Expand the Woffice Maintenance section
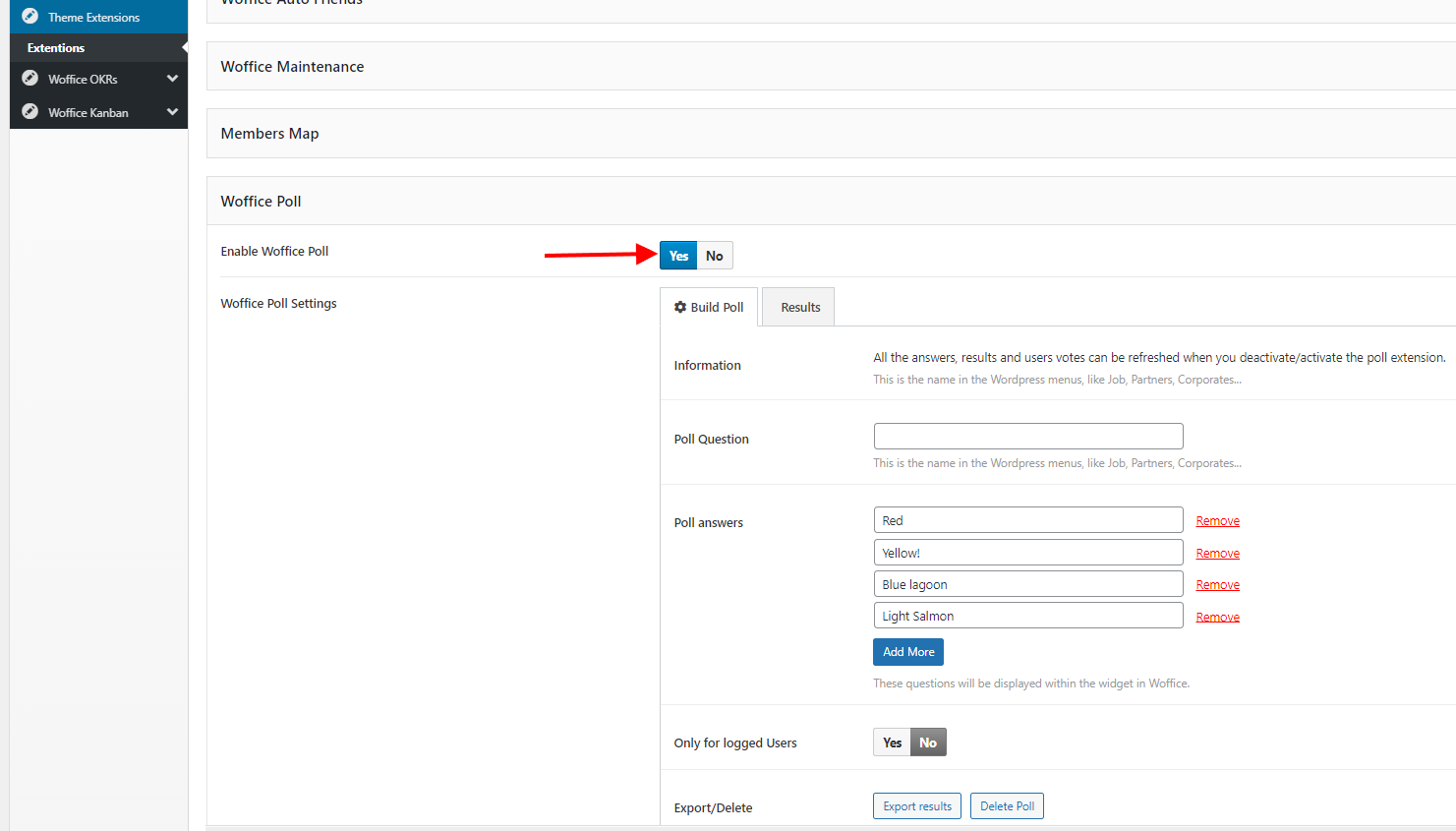Viewport: 1456px width, 831px height. pos(292,67)
